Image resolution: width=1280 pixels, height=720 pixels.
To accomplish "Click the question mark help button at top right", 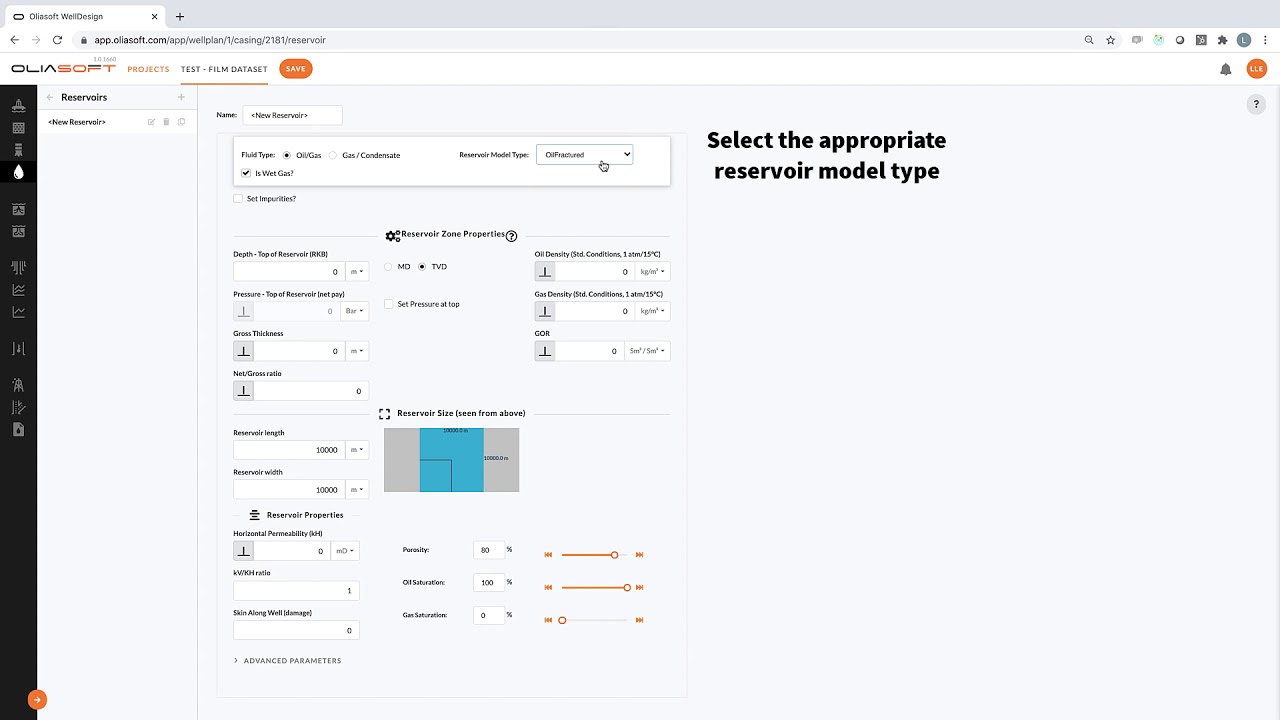I will pyautogui.click(x=1256, y=104).
